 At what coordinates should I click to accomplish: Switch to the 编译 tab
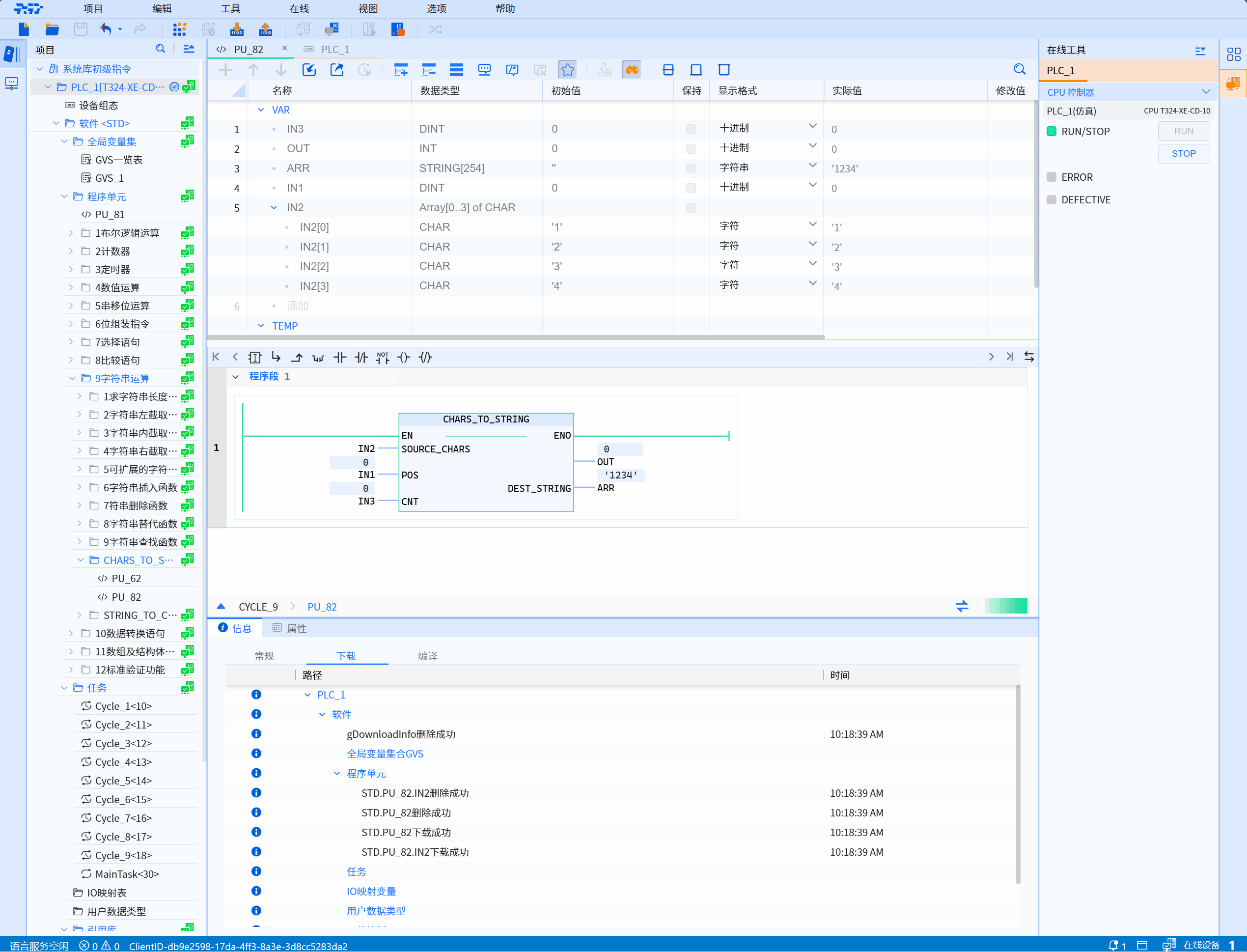(x=427, y=656)
